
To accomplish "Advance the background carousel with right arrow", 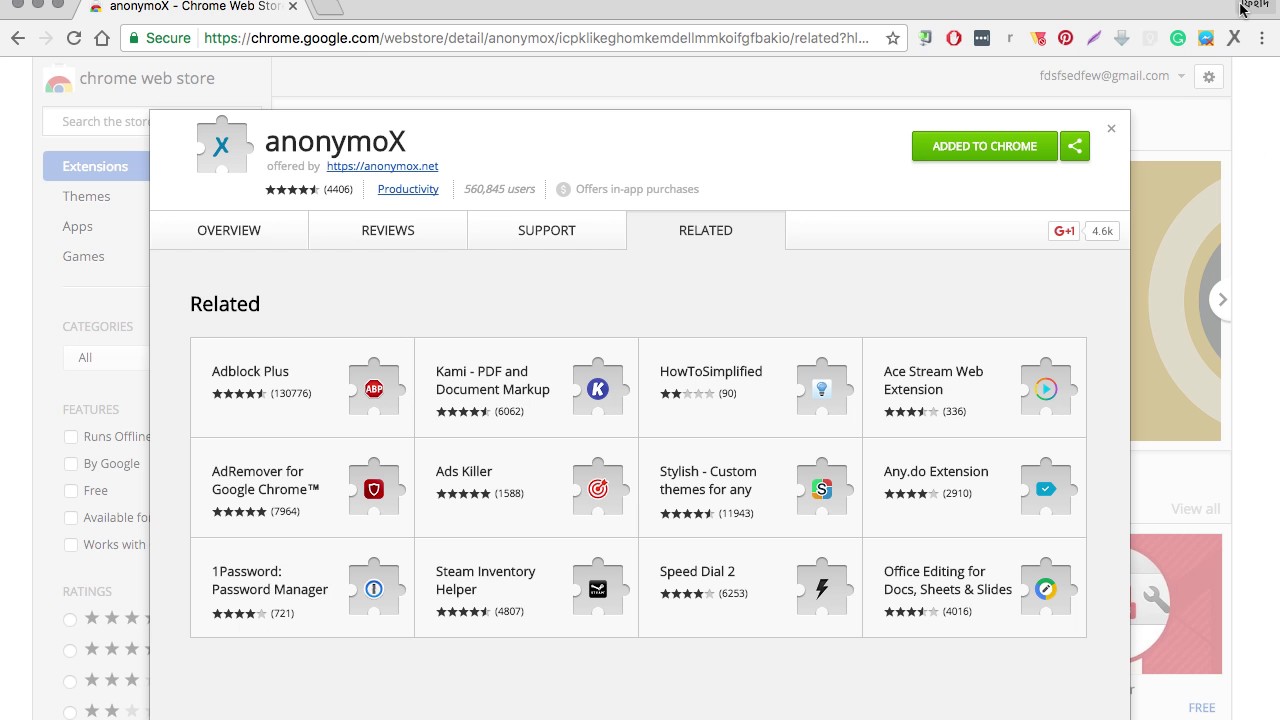I will [1222, 299].
